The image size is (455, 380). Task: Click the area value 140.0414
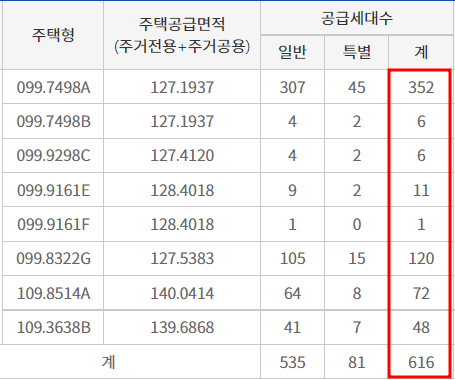182,294
